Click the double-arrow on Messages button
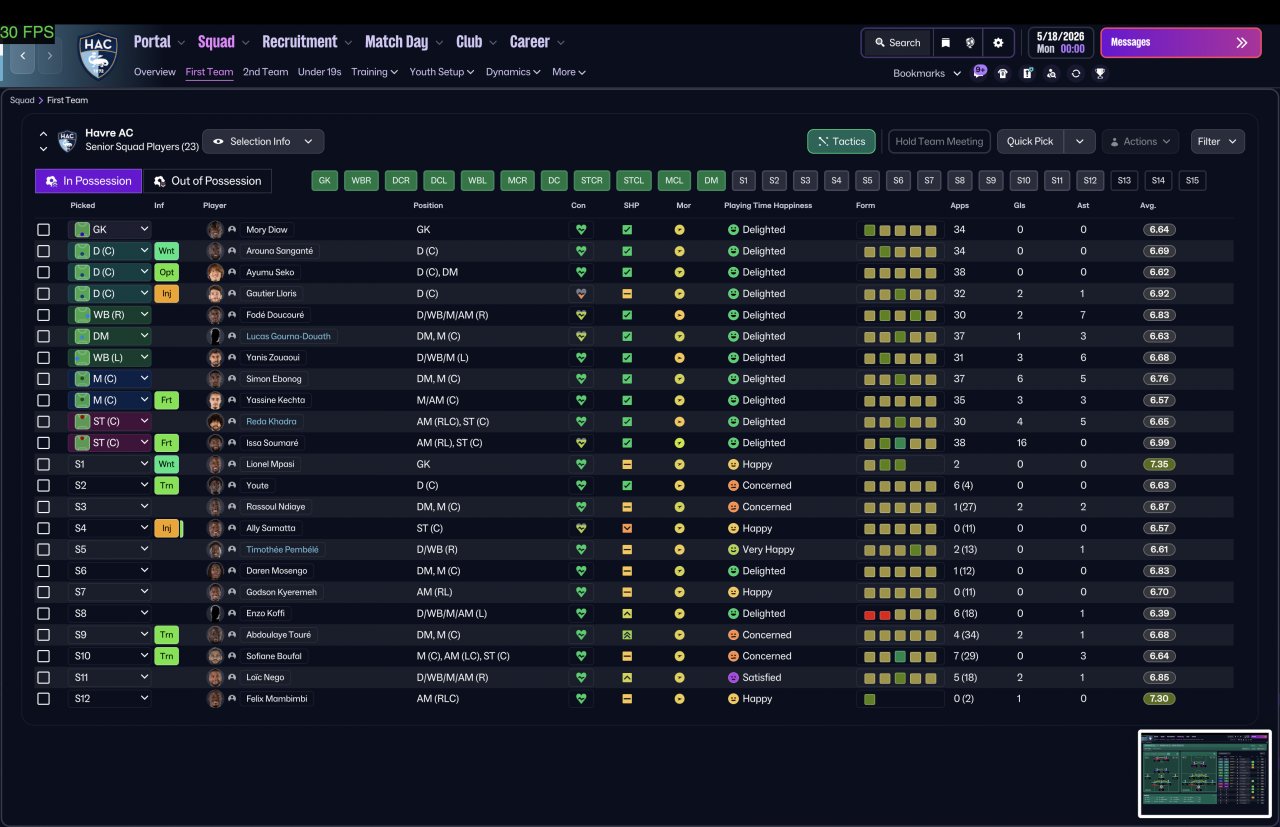The width and height of the screenshot is (1280, 827). 1242,43
